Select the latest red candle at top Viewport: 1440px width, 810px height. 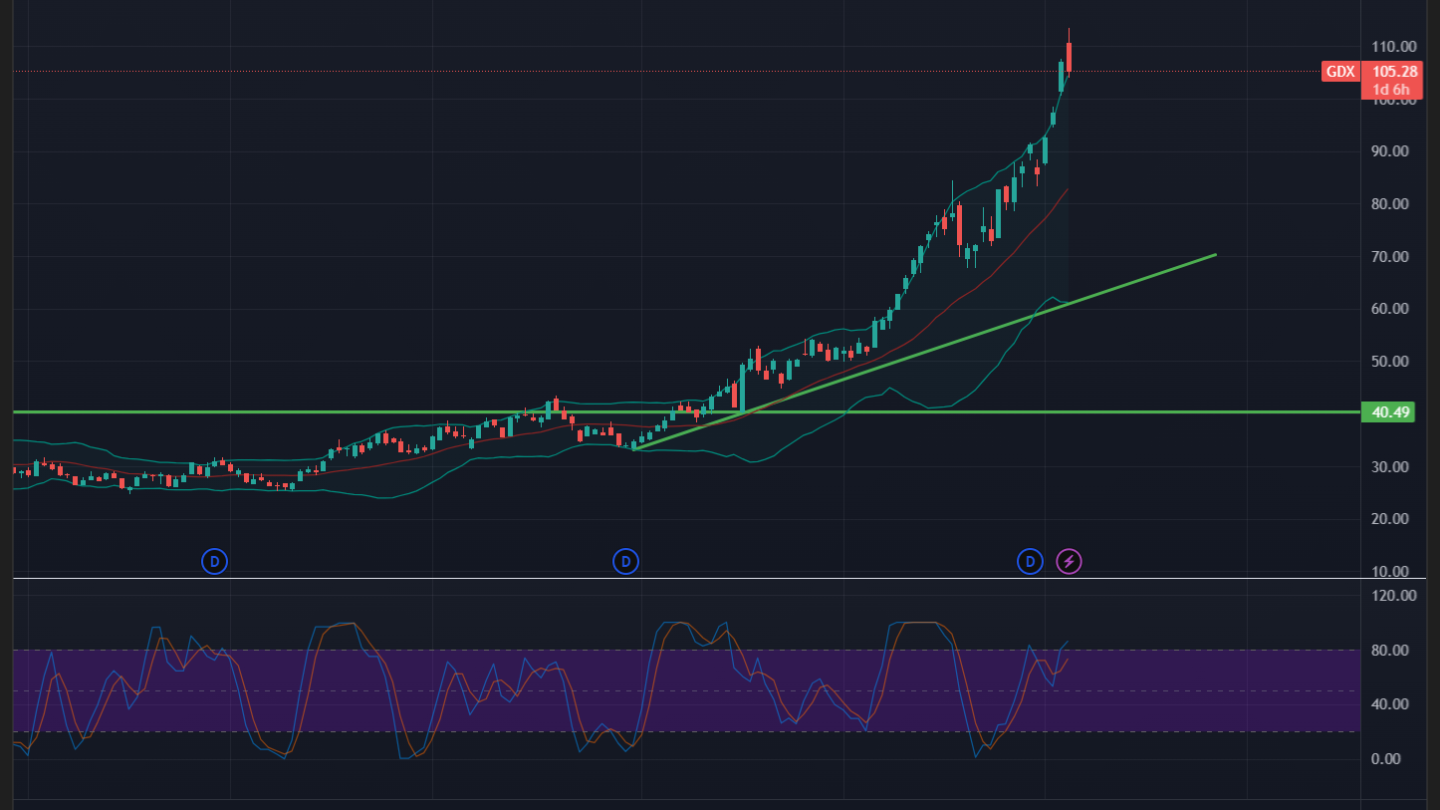[1069, 57]
